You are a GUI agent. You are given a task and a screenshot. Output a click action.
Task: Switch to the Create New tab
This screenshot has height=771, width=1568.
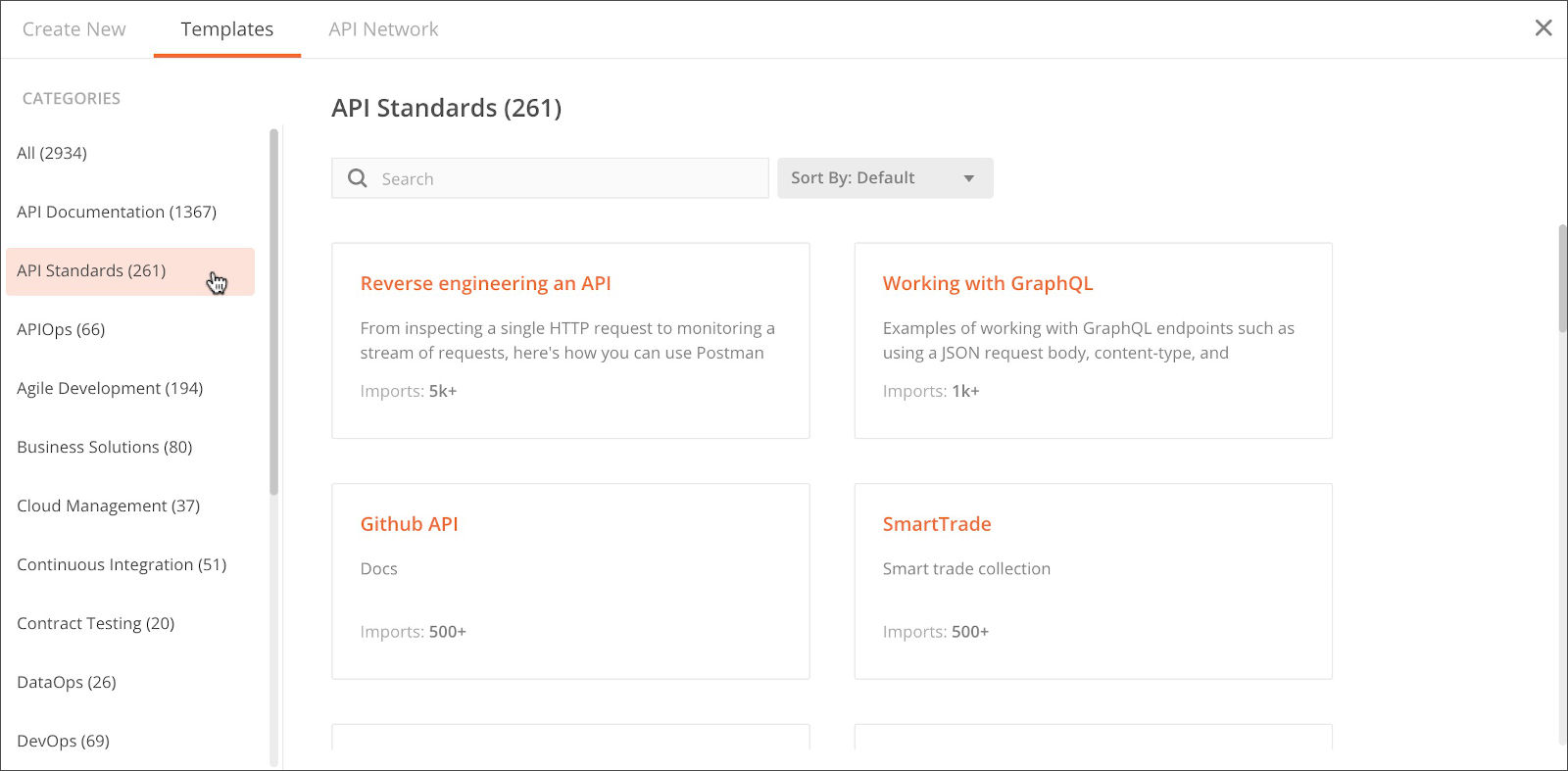tap(74, 29)
